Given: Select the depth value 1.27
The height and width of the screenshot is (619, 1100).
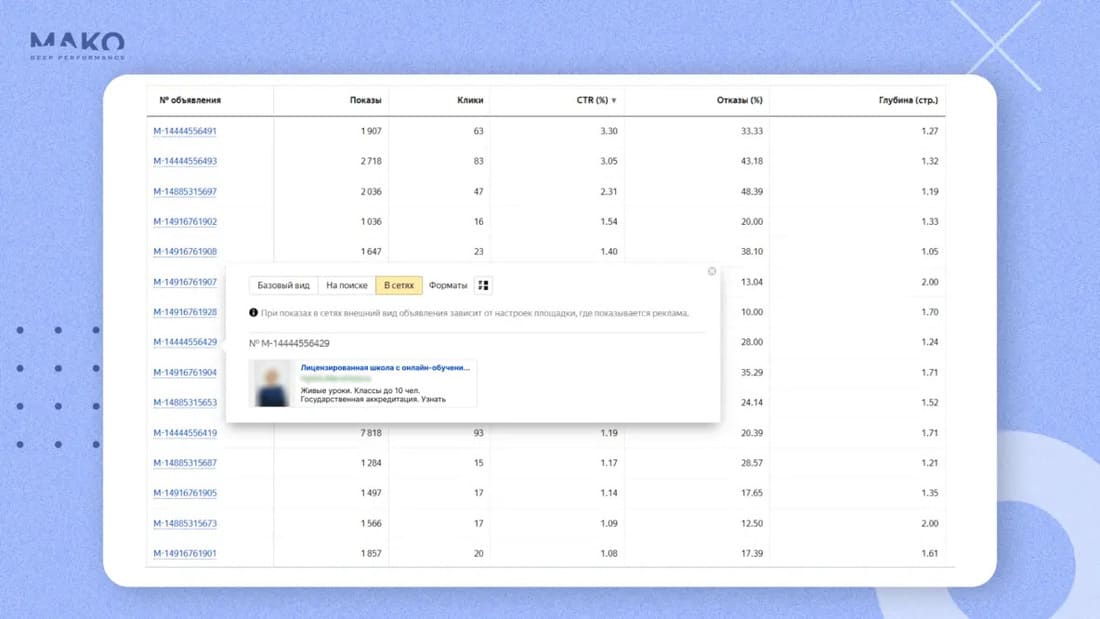Looking at the screenshot, I should pos(930,131).
